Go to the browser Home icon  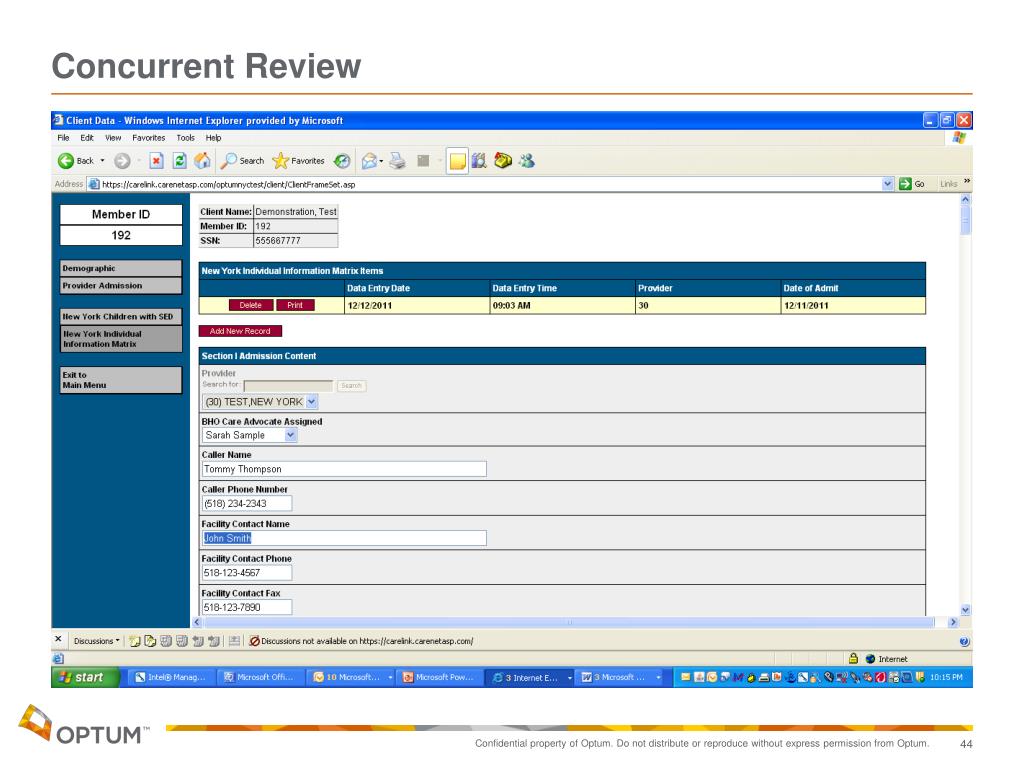point(203,161)
